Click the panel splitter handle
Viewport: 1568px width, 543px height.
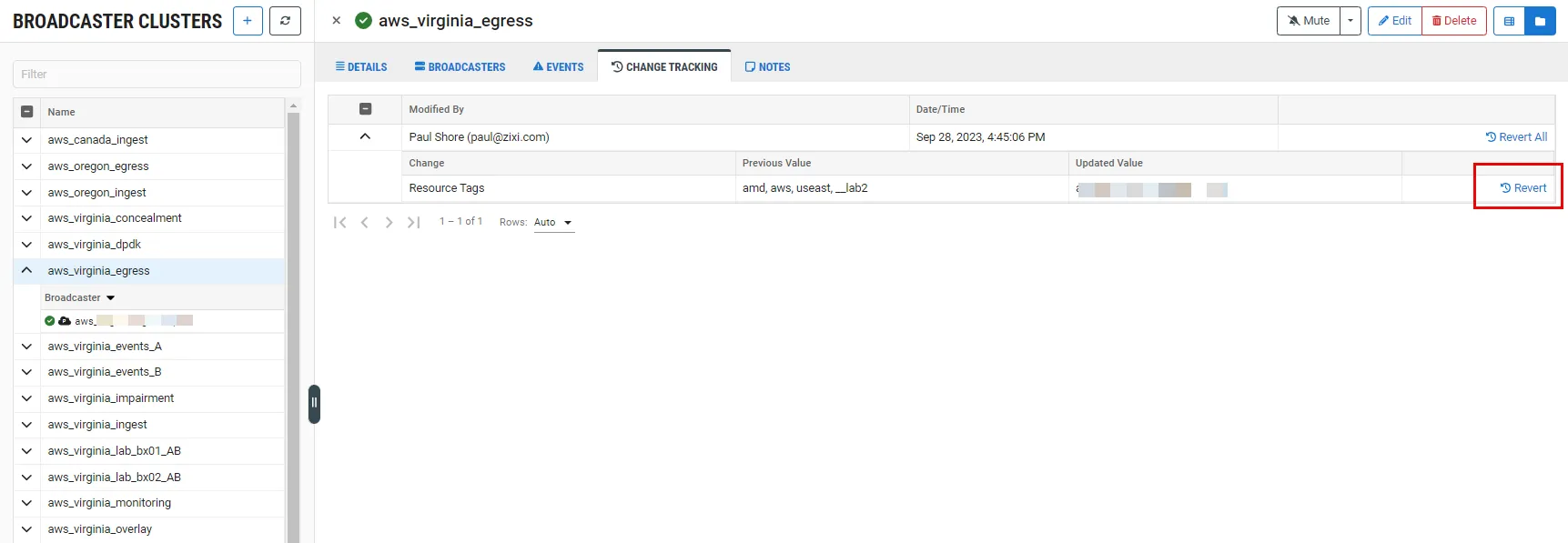[314, 404]
